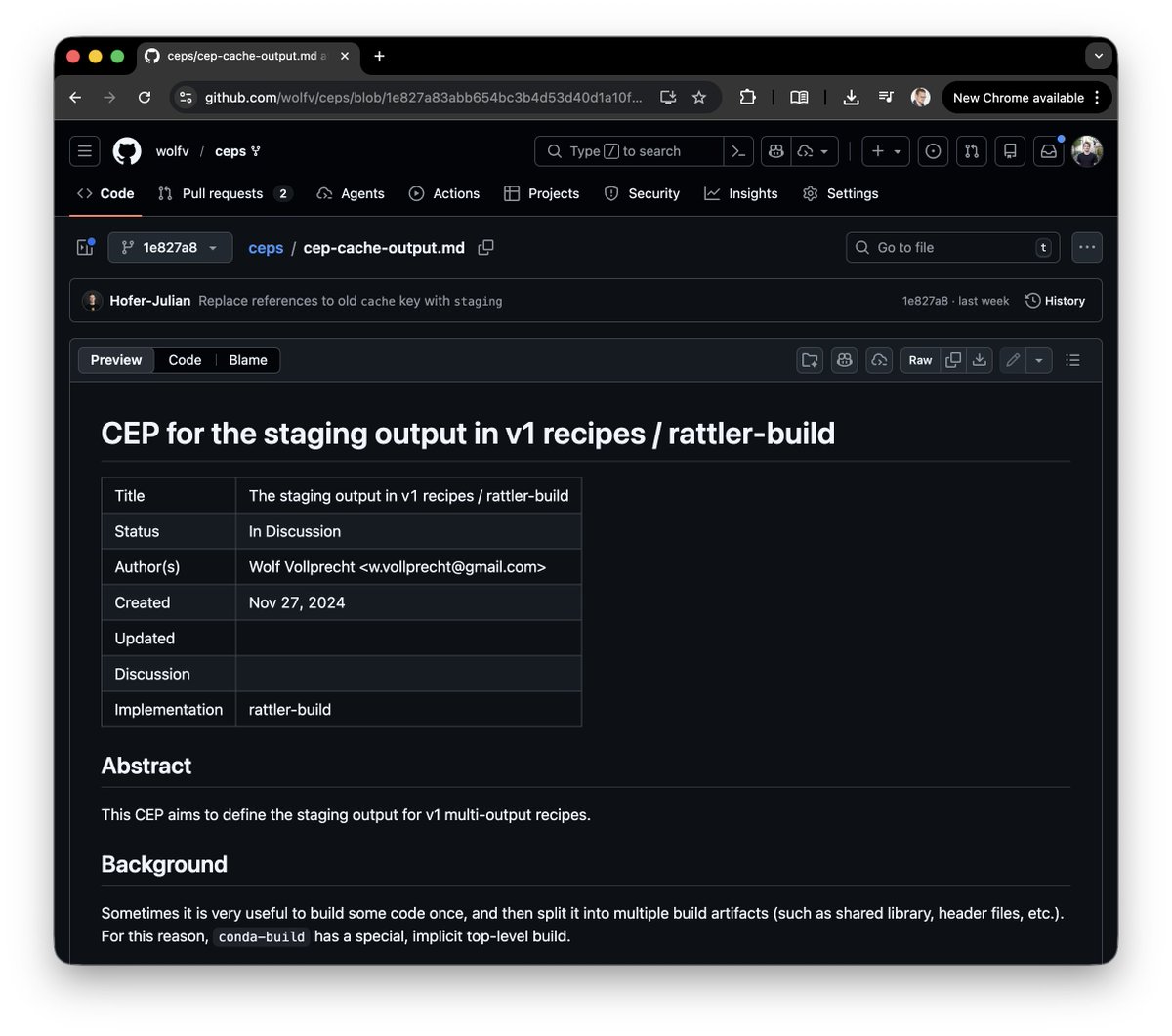Switch to the Code view of the file

[185, 360]
